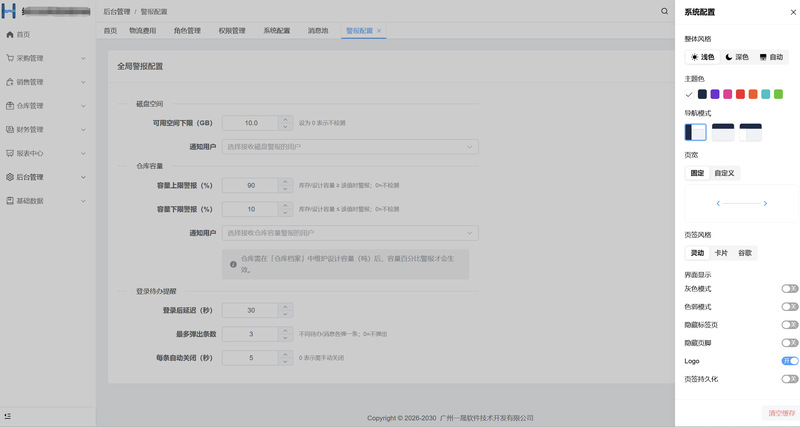Select 灵动 tab style
Screen dimensions: 800x427
pyautogui.click(x=697, y=253)
